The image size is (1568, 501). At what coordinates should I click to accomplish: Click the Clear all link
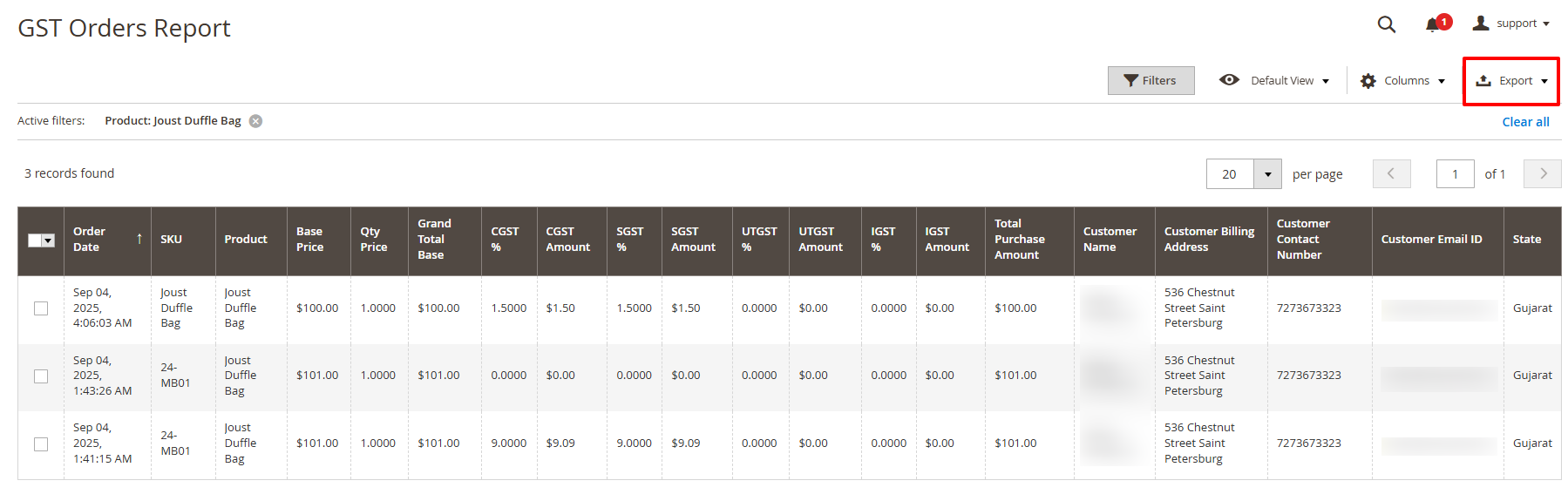[1525, 122]
